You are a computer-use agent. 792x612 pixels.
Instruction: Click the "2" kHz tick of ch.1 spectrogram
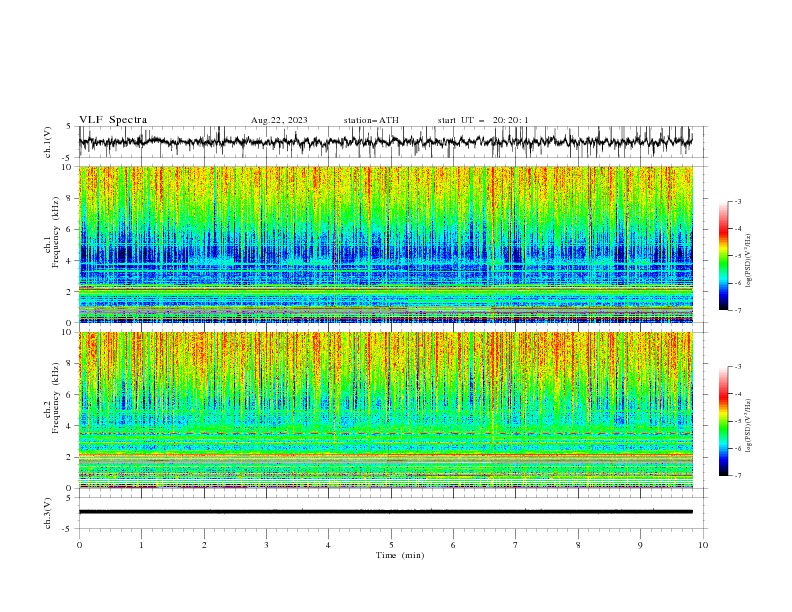(x=70, y=291)
